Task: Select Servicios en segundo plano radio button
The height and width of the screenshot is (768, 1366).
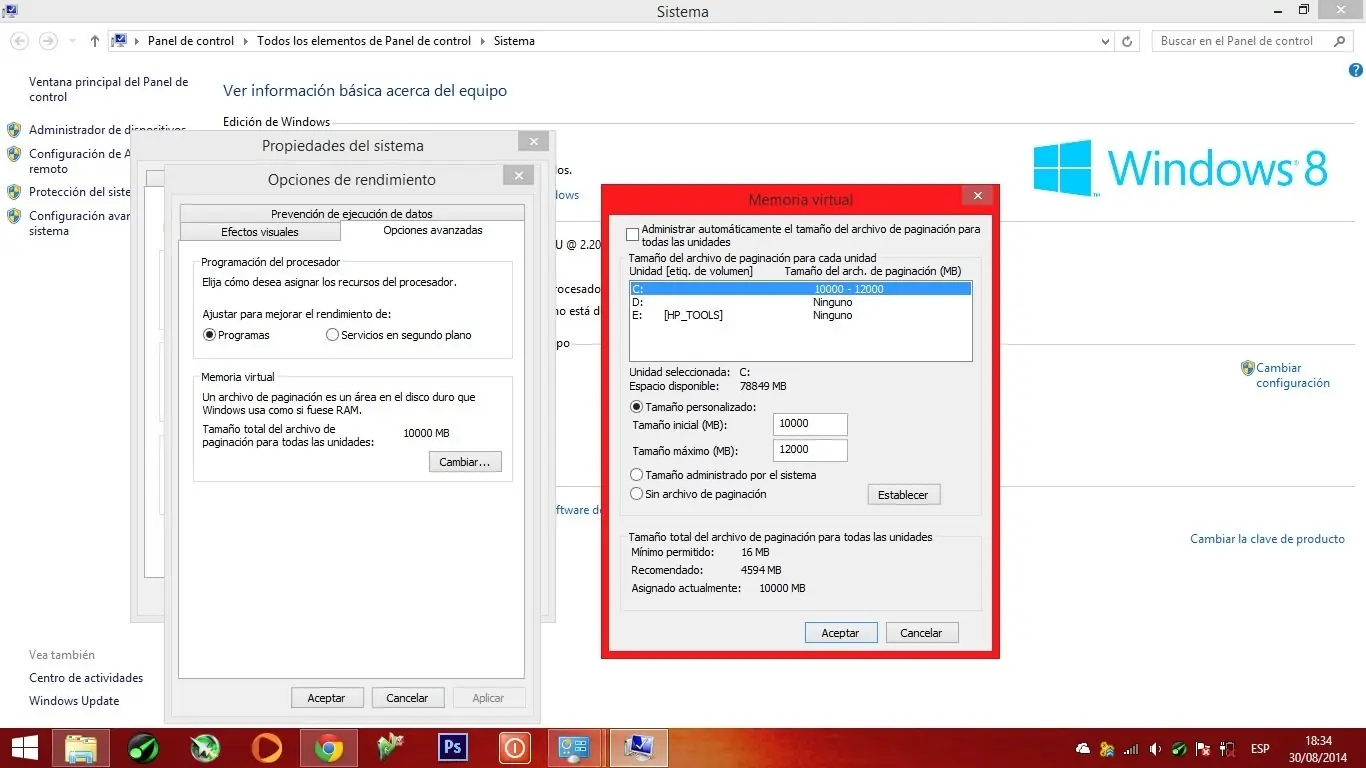Action: coord(333,335)
